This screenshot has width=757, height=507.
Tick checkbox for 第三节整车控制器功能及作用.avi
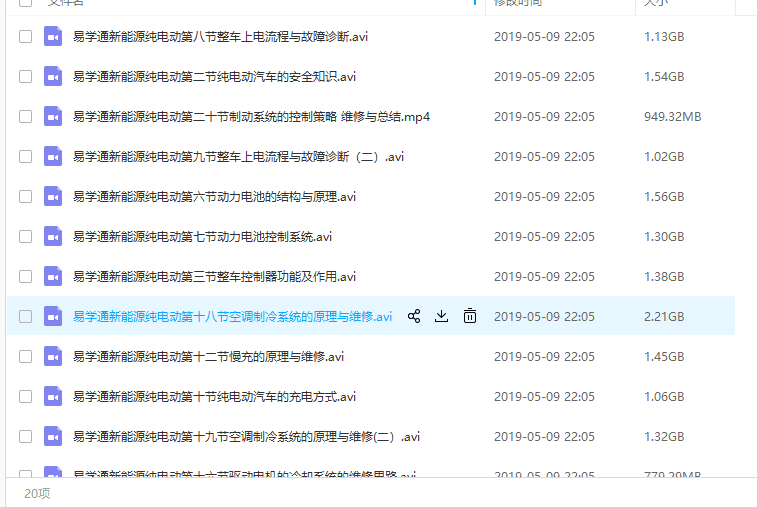coord(26,277)
